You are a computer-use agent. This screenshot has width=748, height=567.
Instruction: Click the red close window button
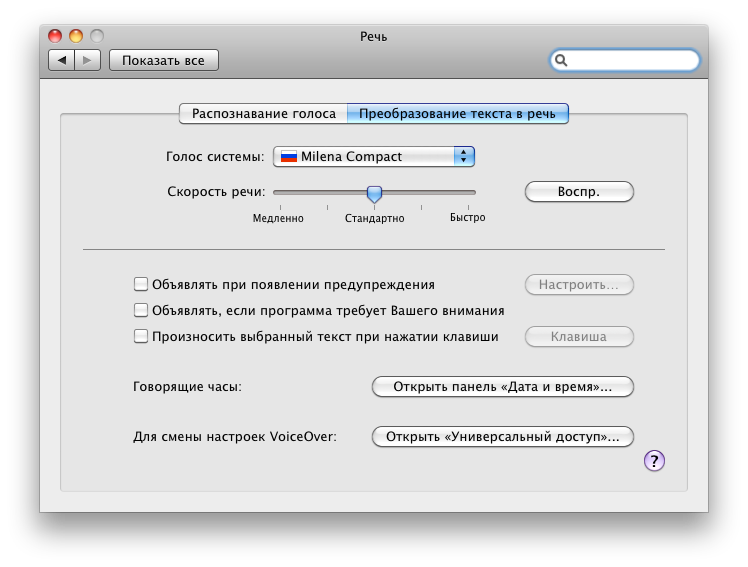coord(56,36)
